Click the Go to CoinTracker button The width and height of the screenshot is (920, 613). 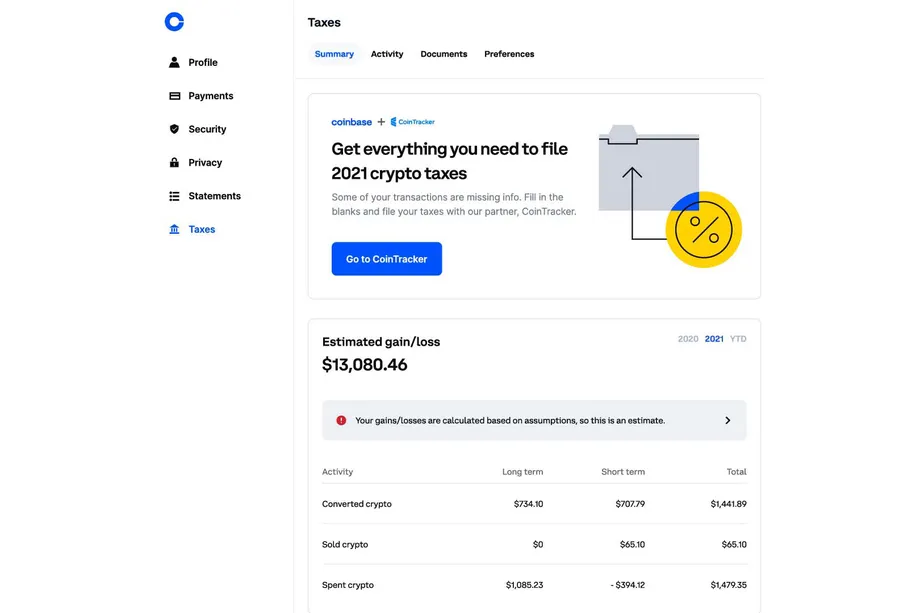(386, 259)
